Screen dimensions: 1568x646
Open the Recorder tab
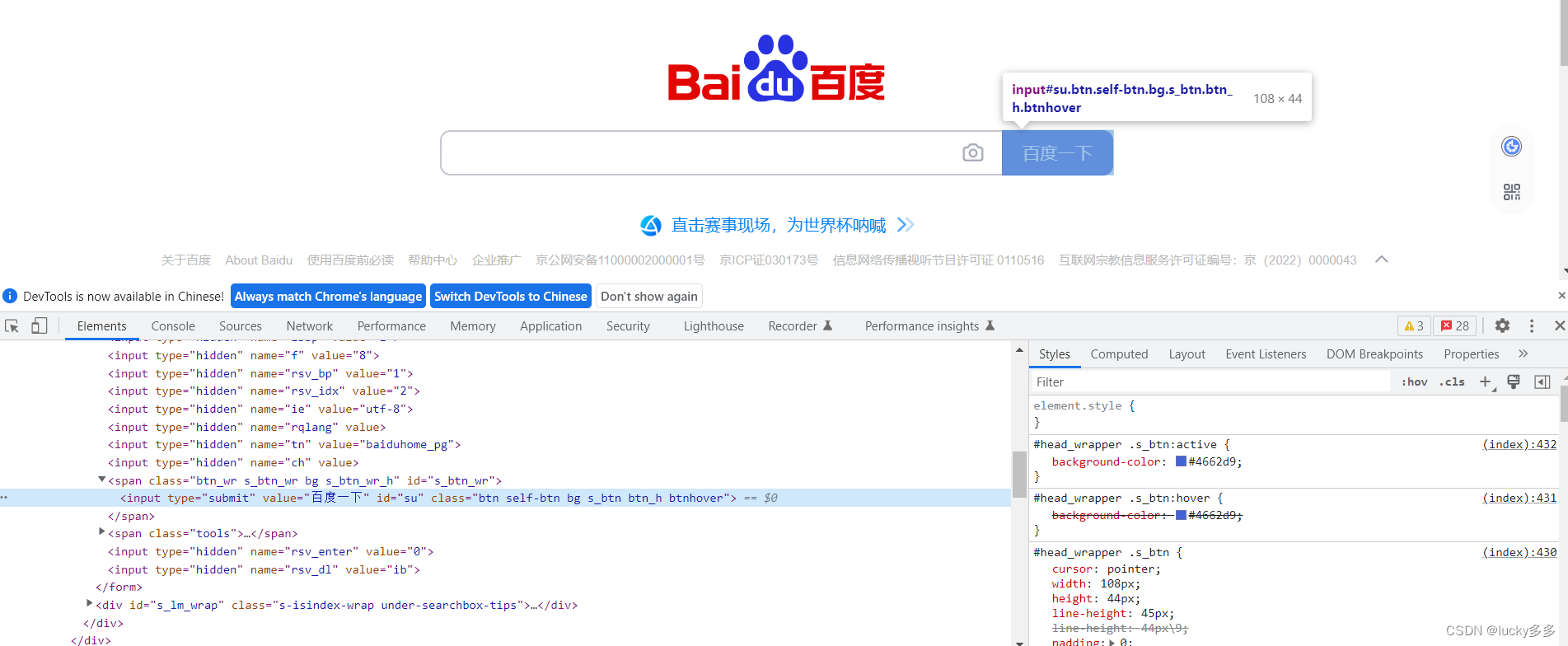tap(800, 326)
